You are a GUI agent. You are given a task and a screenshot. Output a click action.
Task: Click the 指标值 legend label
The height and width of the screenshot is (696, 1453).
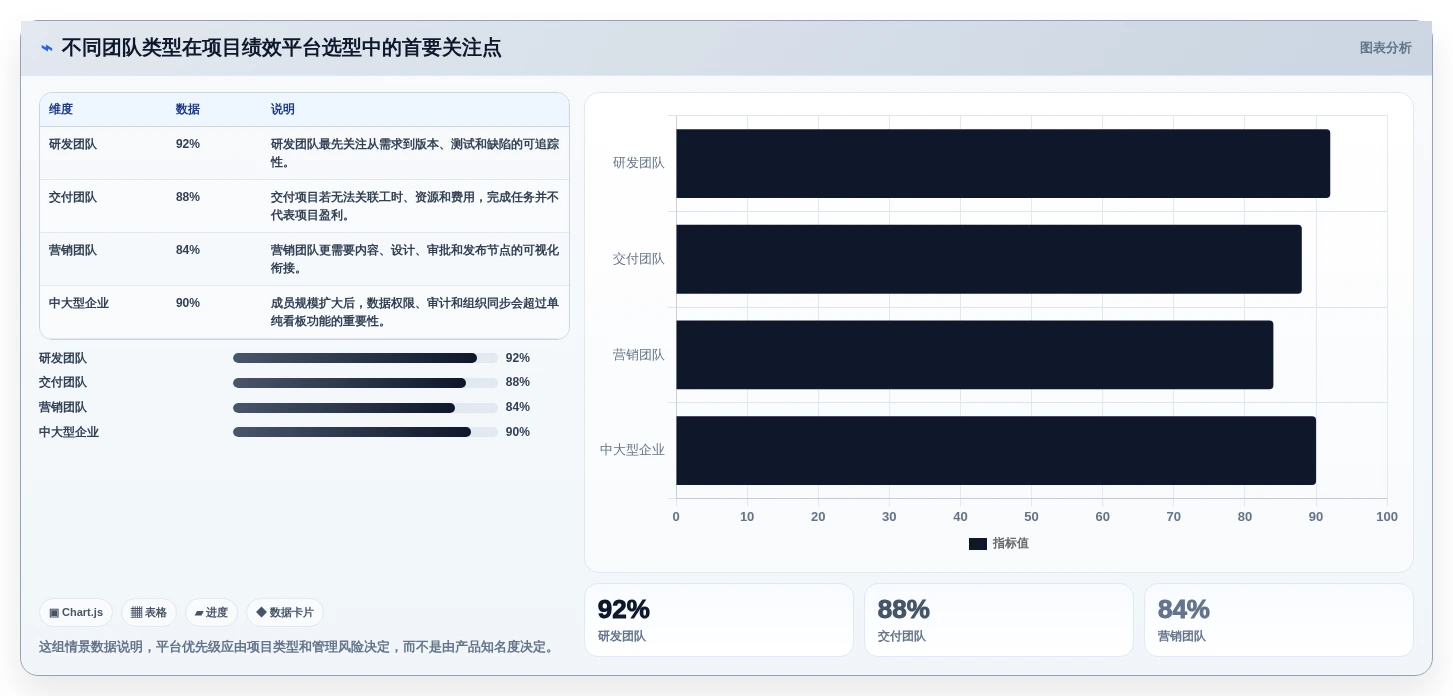click(1011, 544)
